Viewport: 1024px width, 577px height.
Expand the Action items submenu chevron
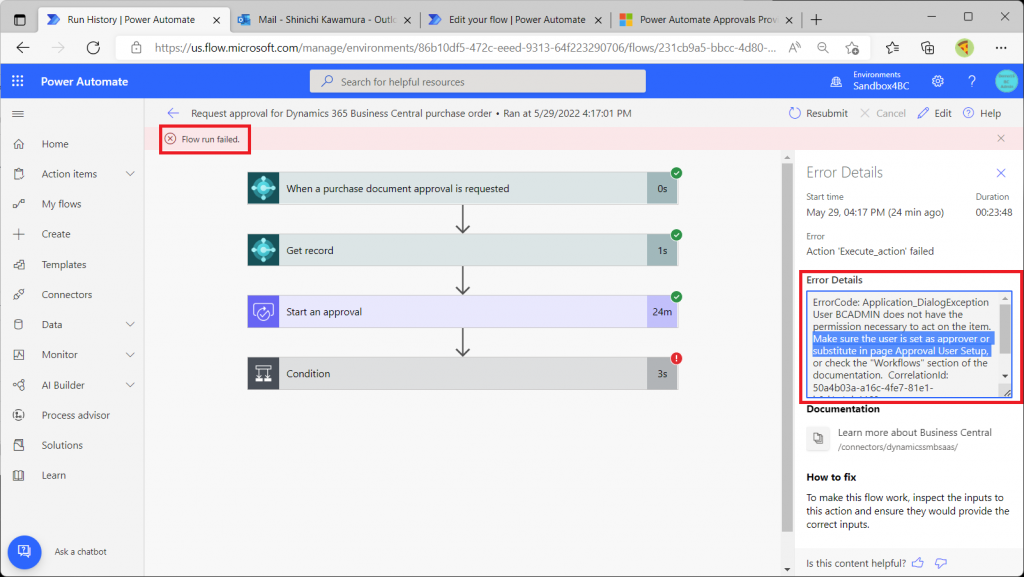click(x=130, y=174)
